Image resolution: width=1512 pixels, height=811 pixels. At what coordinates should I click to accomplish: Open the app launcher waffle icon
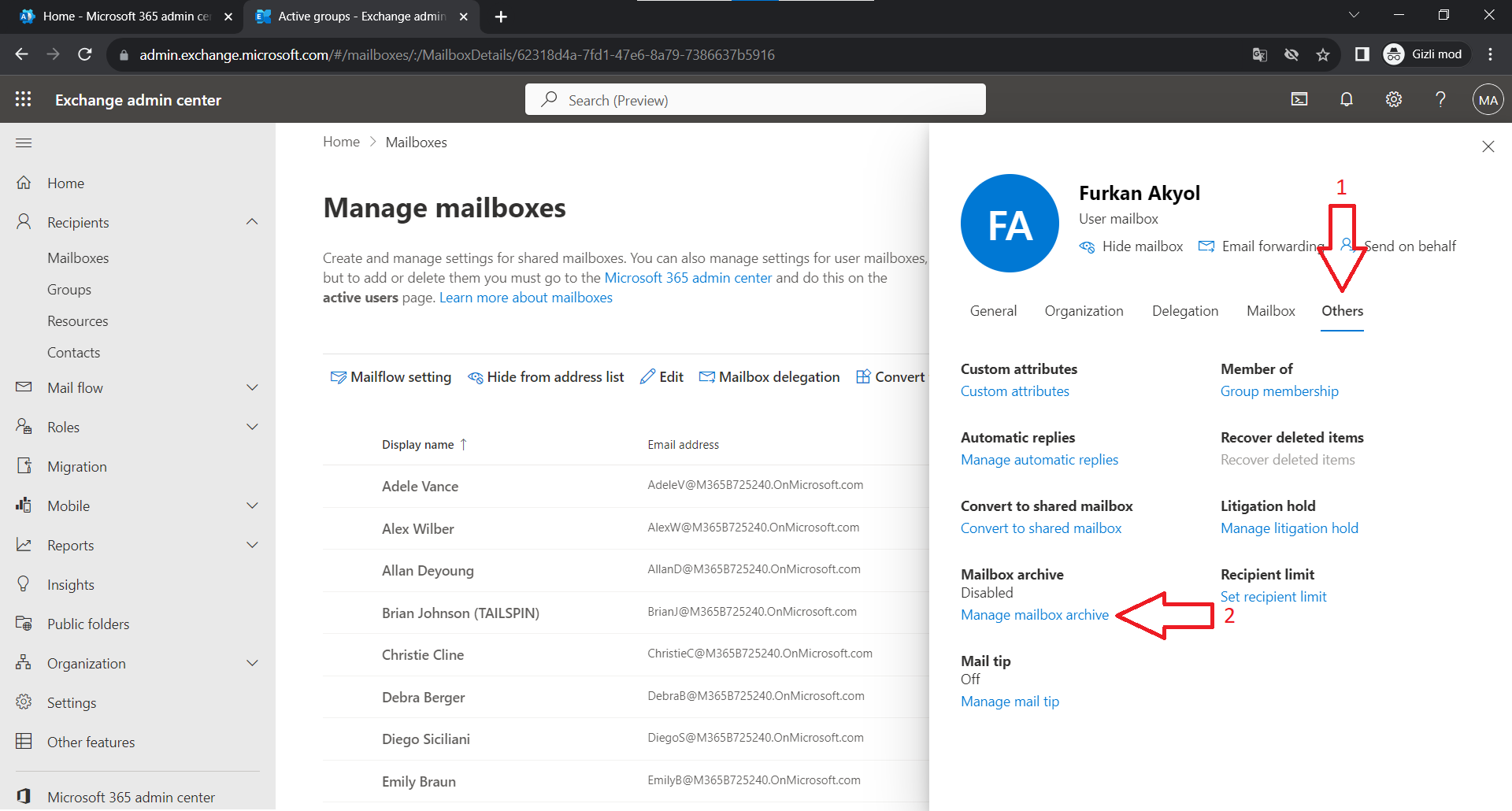click(x=24, y=99)
